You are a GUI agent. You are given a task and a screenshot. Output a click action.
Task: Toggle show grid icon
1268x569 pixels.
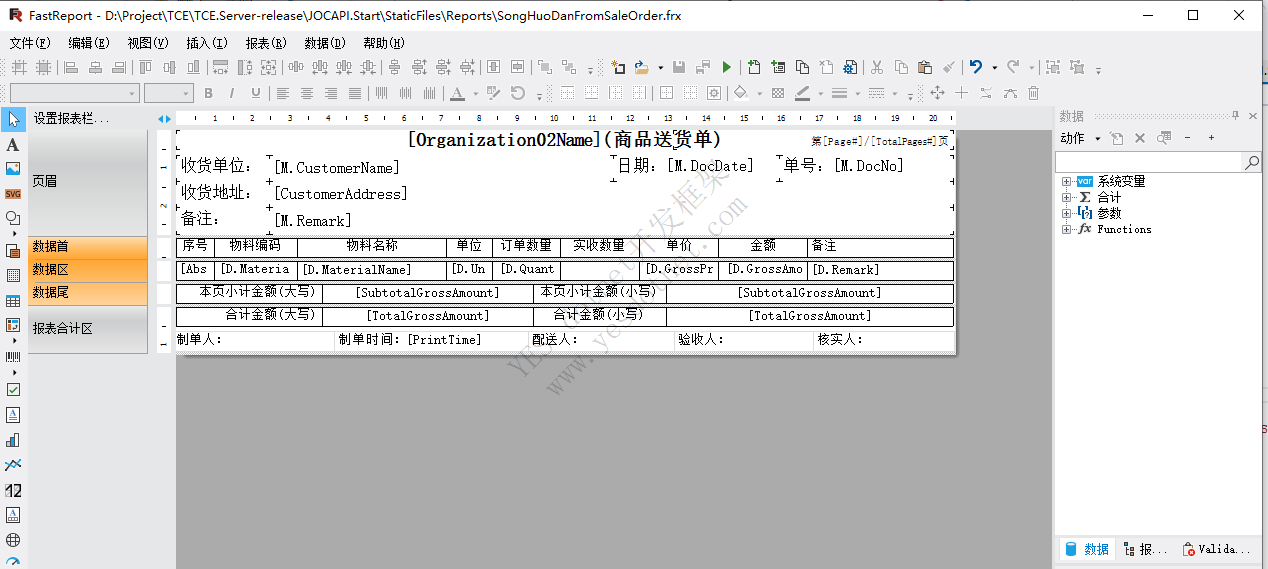pos(19,67)
